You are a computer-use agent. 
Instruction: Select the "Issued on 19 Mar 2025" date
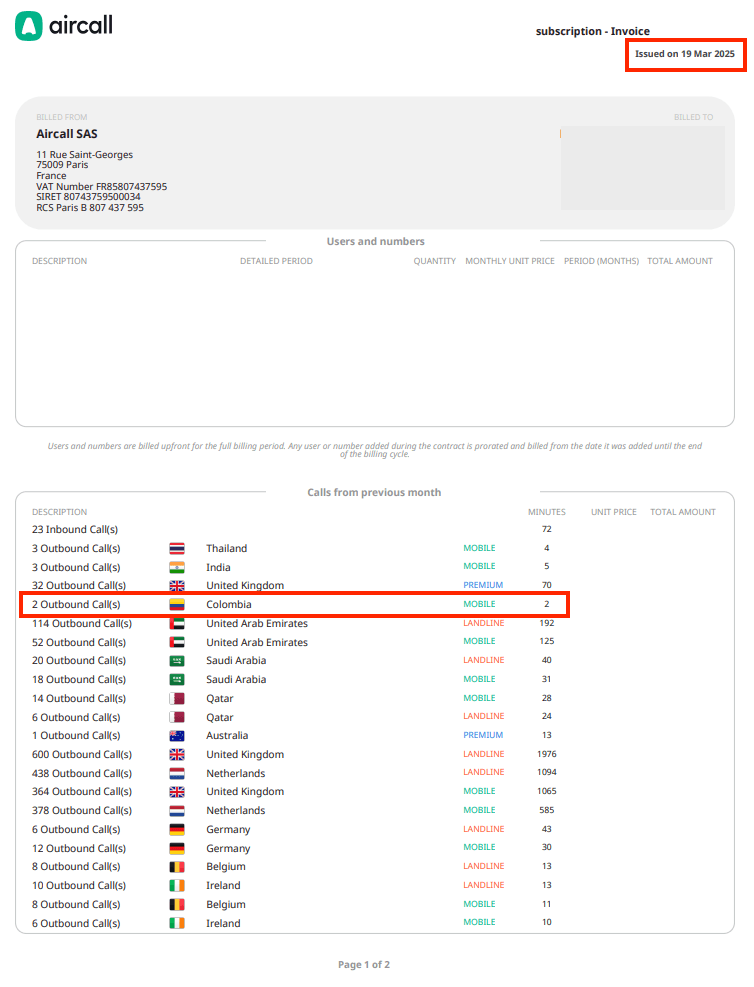click(685, 54)
